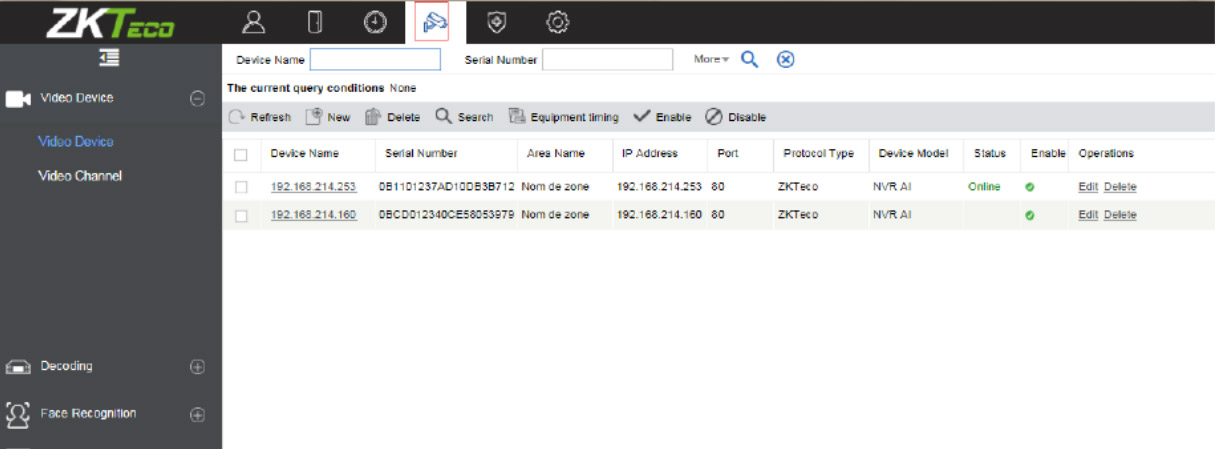This screenshot has height=449, width=1215.
Task: Click into the Serial Number search field
Action: tap(607, 60)
